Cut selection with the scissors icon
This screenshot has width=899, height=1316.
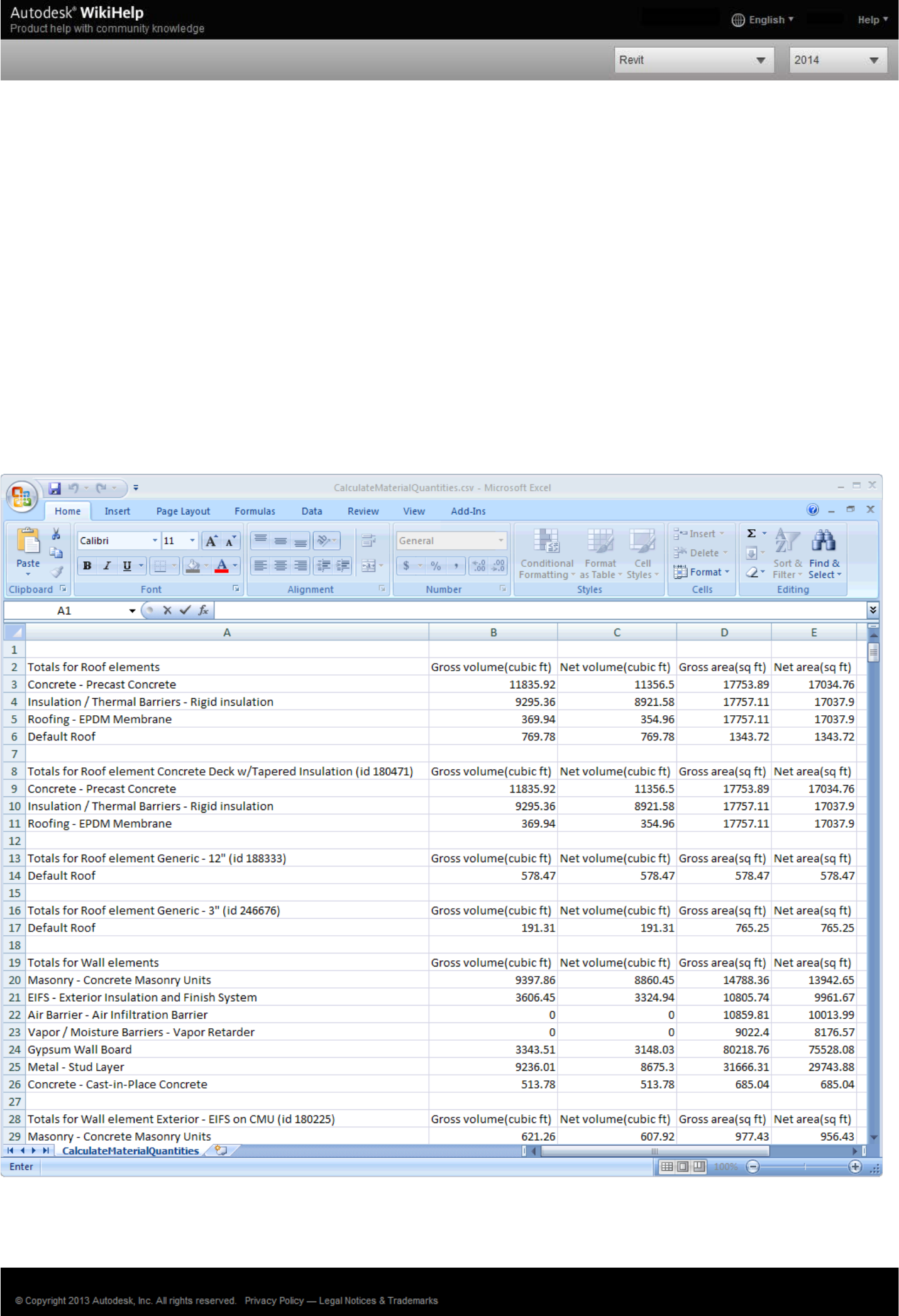57,534
